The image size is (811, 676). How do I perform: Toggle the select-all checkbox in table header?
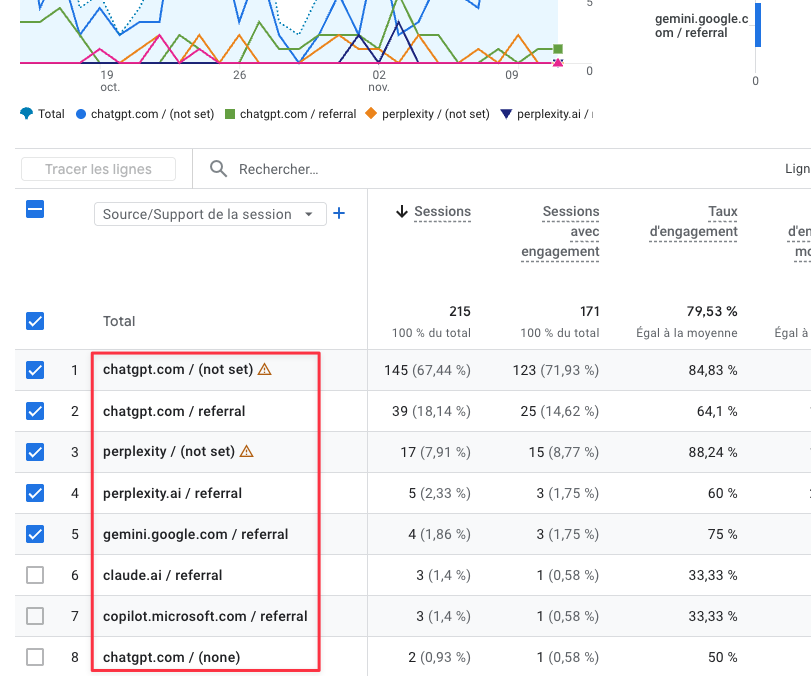pyautogui.click(x=34, y=210)
